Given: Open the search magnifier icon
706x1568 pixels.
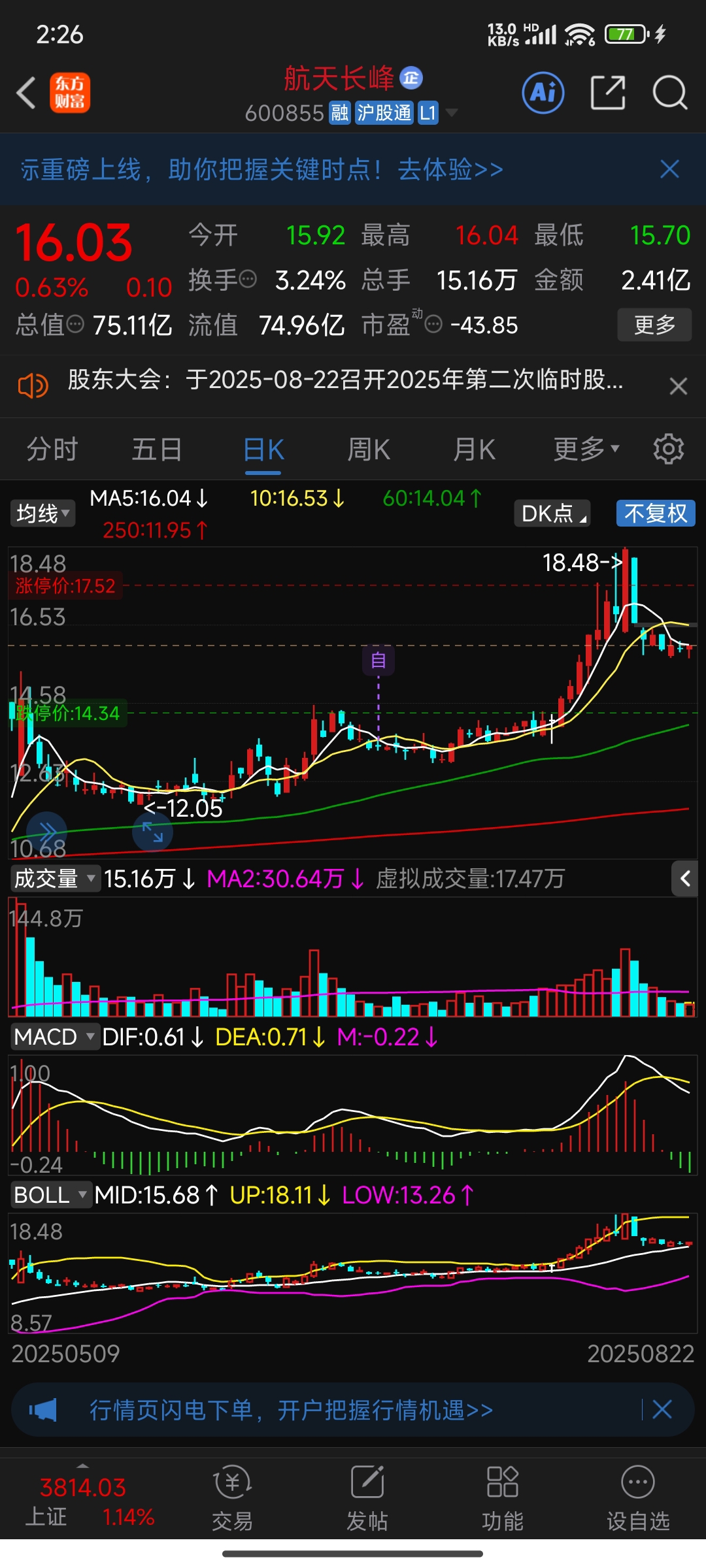Looking at the screenshot, I should tap(670, 93).
